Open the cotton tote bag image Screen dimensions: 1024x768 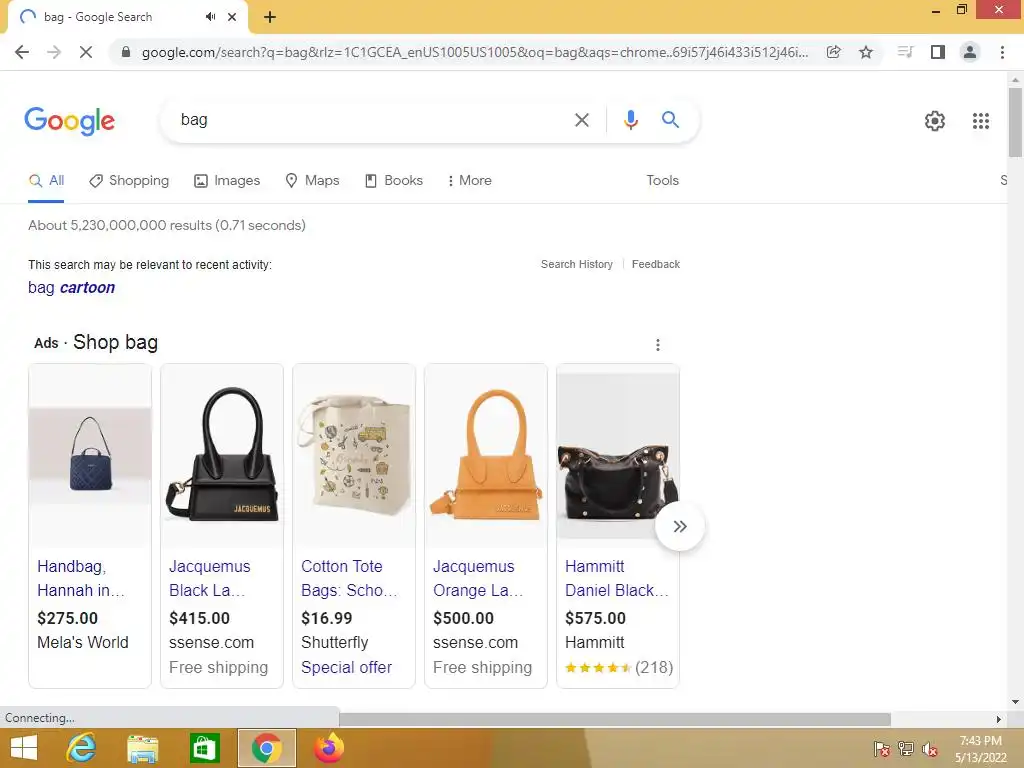354,455
